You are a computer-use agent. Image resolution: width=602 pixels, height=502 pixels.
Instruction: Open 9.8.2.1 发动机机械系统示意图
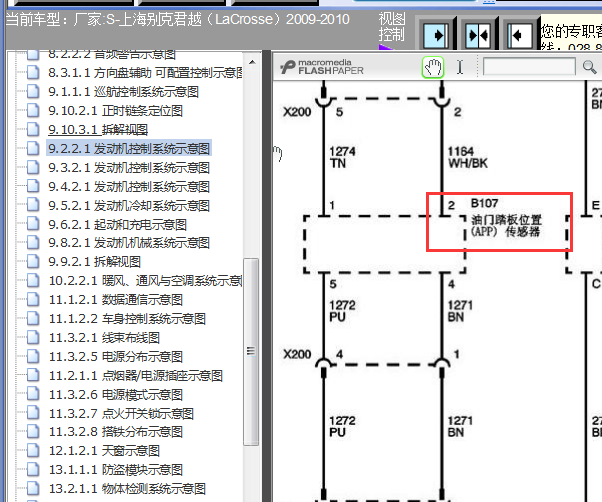tap(129, 243)
